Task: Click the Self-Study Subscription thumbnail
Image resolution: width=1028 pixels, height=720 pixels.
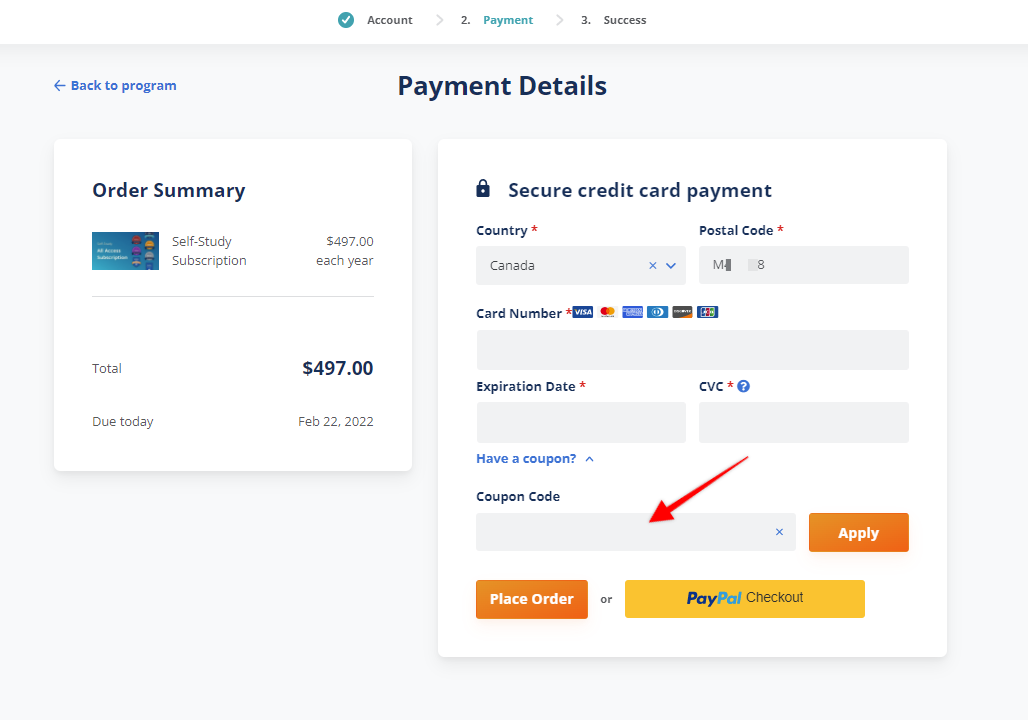Action: pyautogui.click(x=125, y=250)
